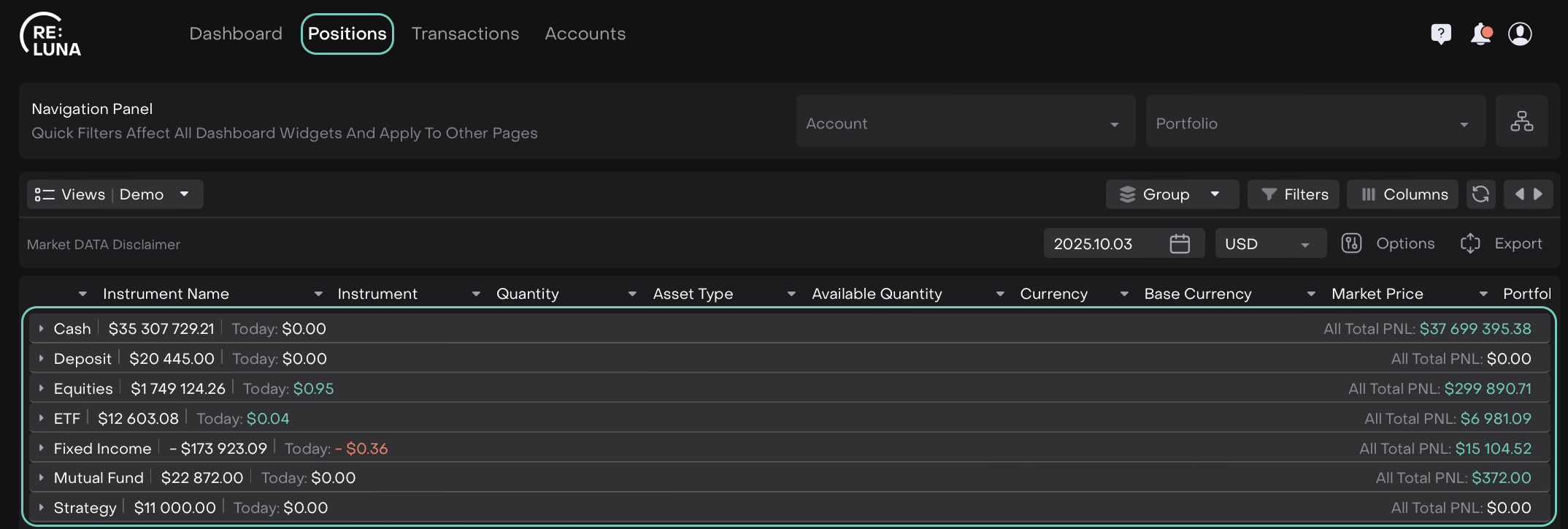Open the notifications bell
1568x529 pixels.
[1480, 34]
